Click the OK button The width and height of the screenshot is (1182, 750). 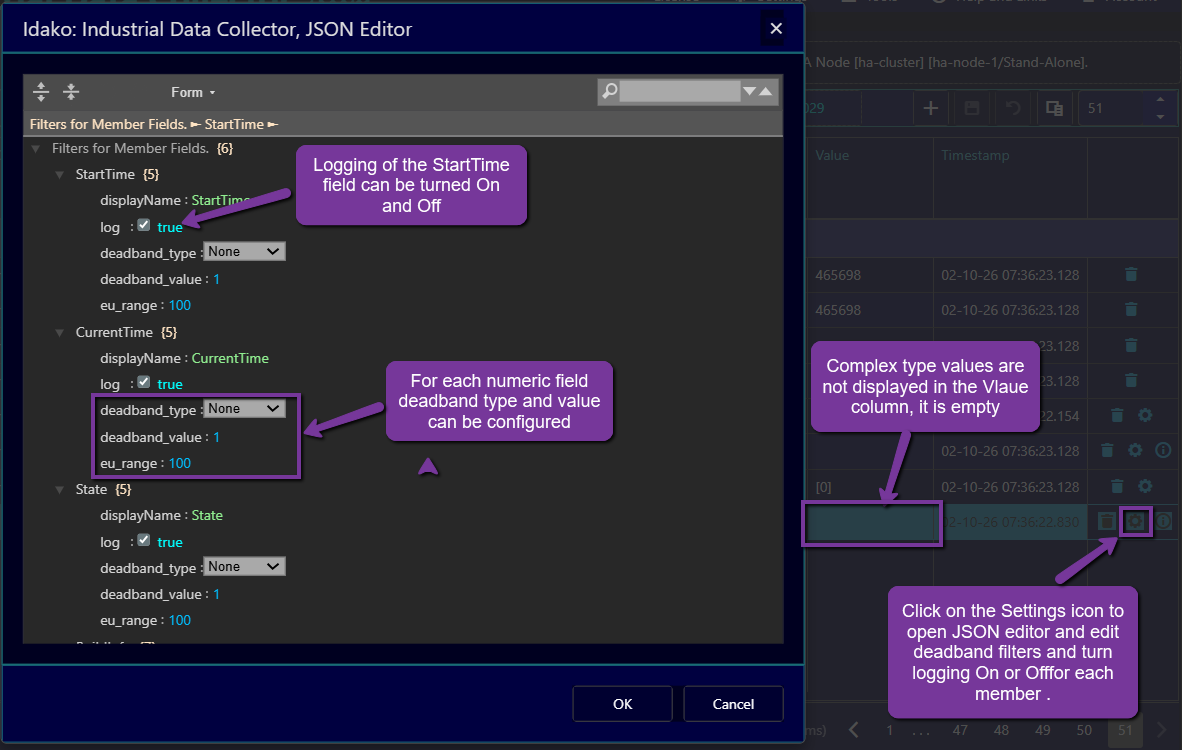point(623,704)
